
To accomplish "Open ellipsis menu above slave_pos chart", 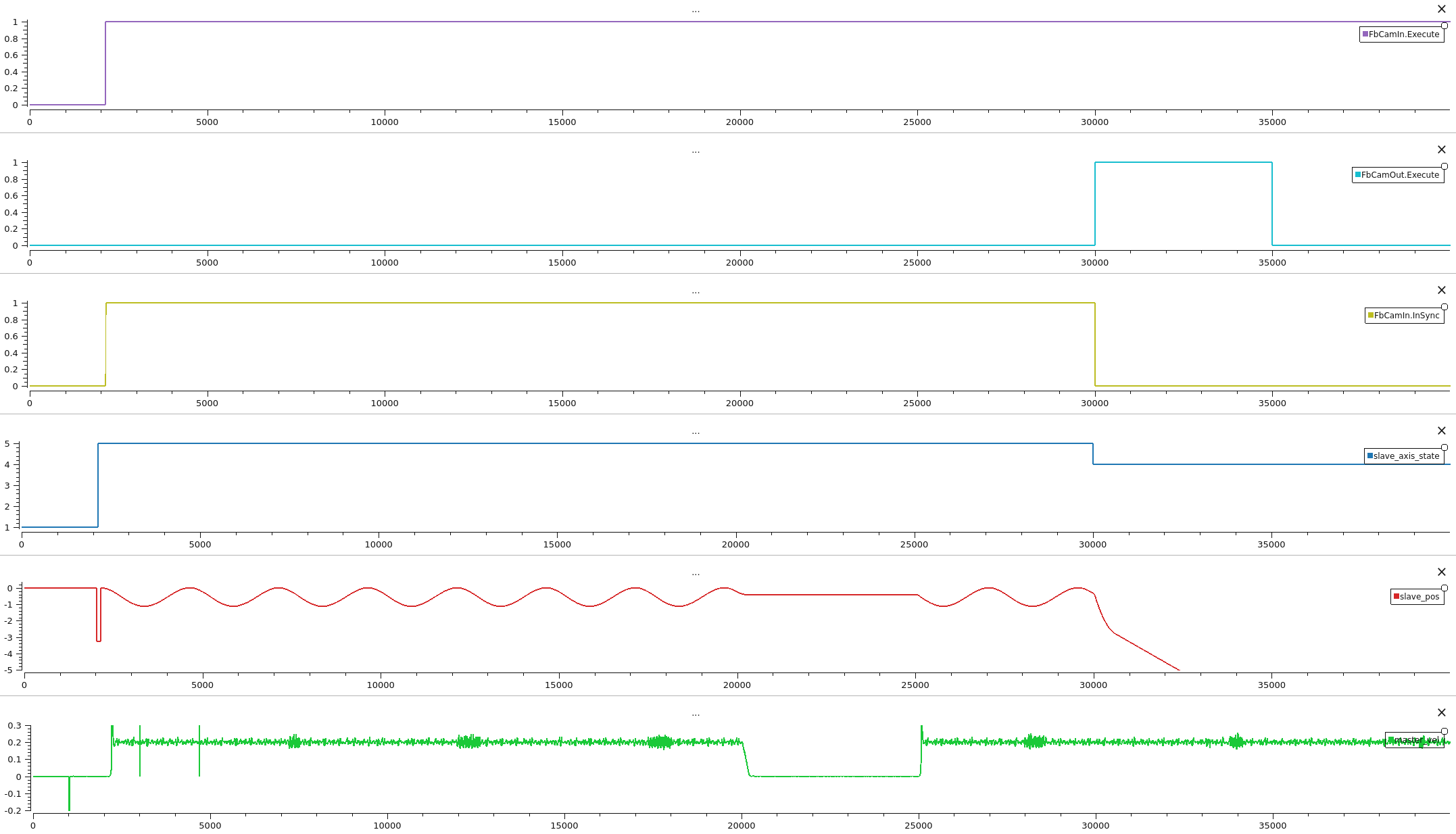I will (696, 574).
